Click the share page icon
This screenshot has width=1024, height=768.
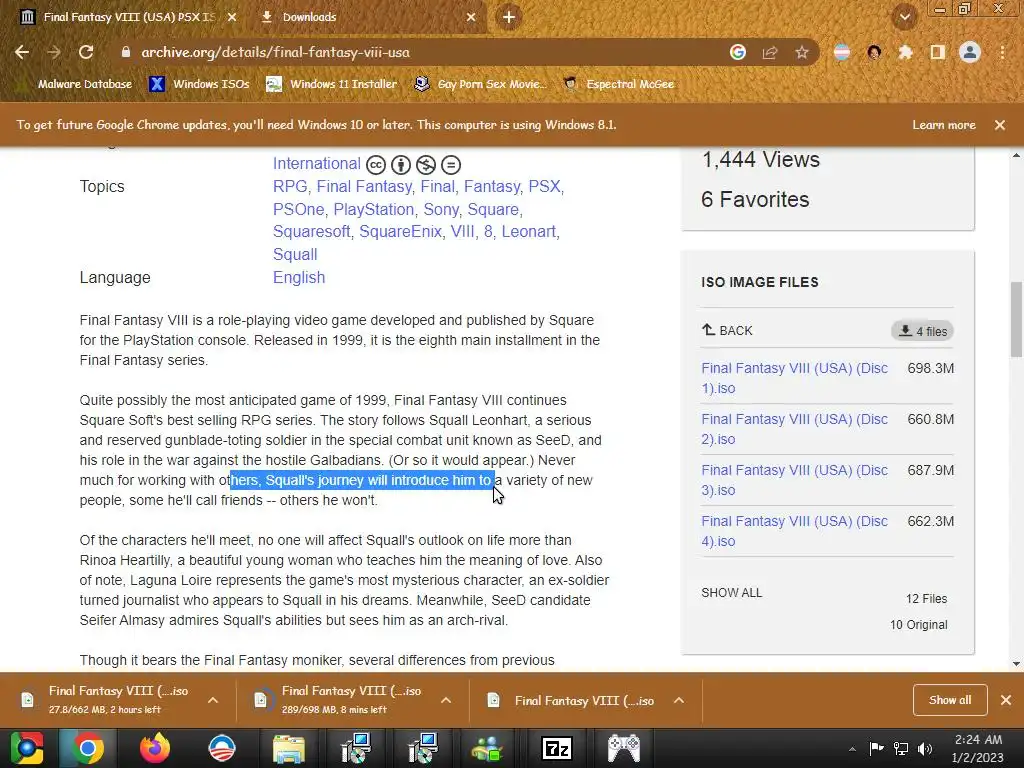(770, 52)
